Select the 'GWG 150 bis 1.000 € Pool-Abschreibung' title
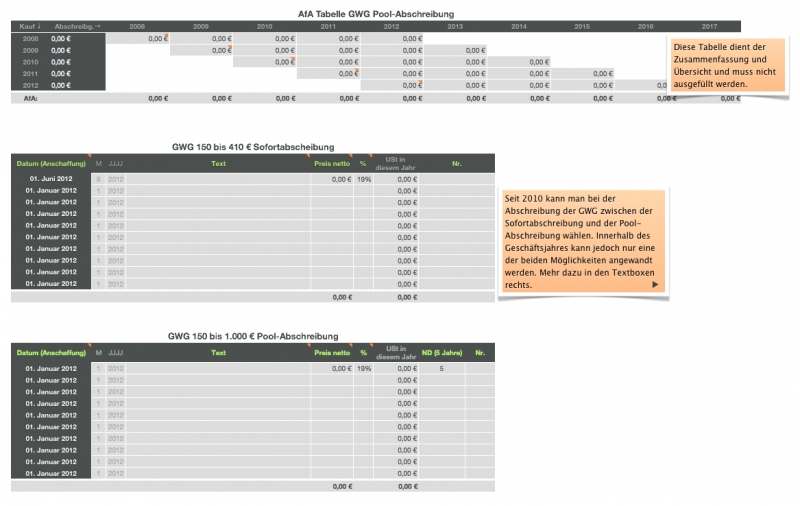The height and width of the screenshot is (506, 800). coord(253,337)
